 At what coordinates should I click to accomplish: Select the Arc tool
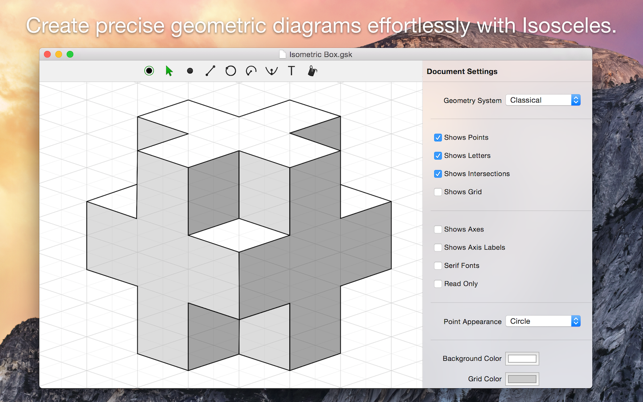click(x=251, y=71)
